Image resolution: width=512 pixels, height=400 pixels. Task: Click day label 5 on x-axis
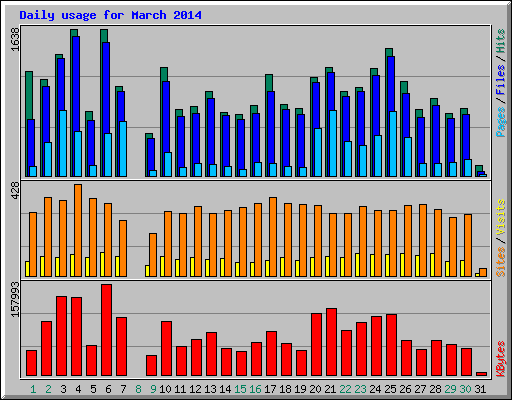click(93, 389)
